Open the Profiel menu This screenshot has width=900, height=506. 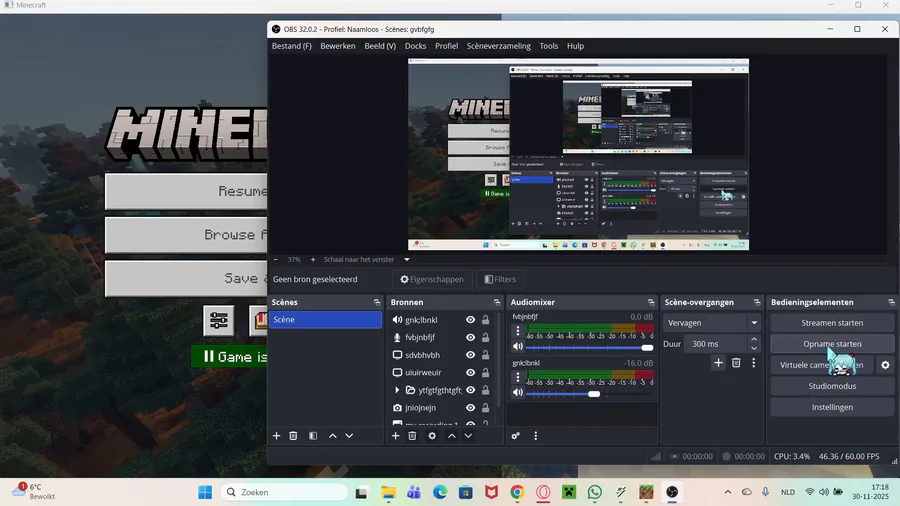click(x=446, y=46)
